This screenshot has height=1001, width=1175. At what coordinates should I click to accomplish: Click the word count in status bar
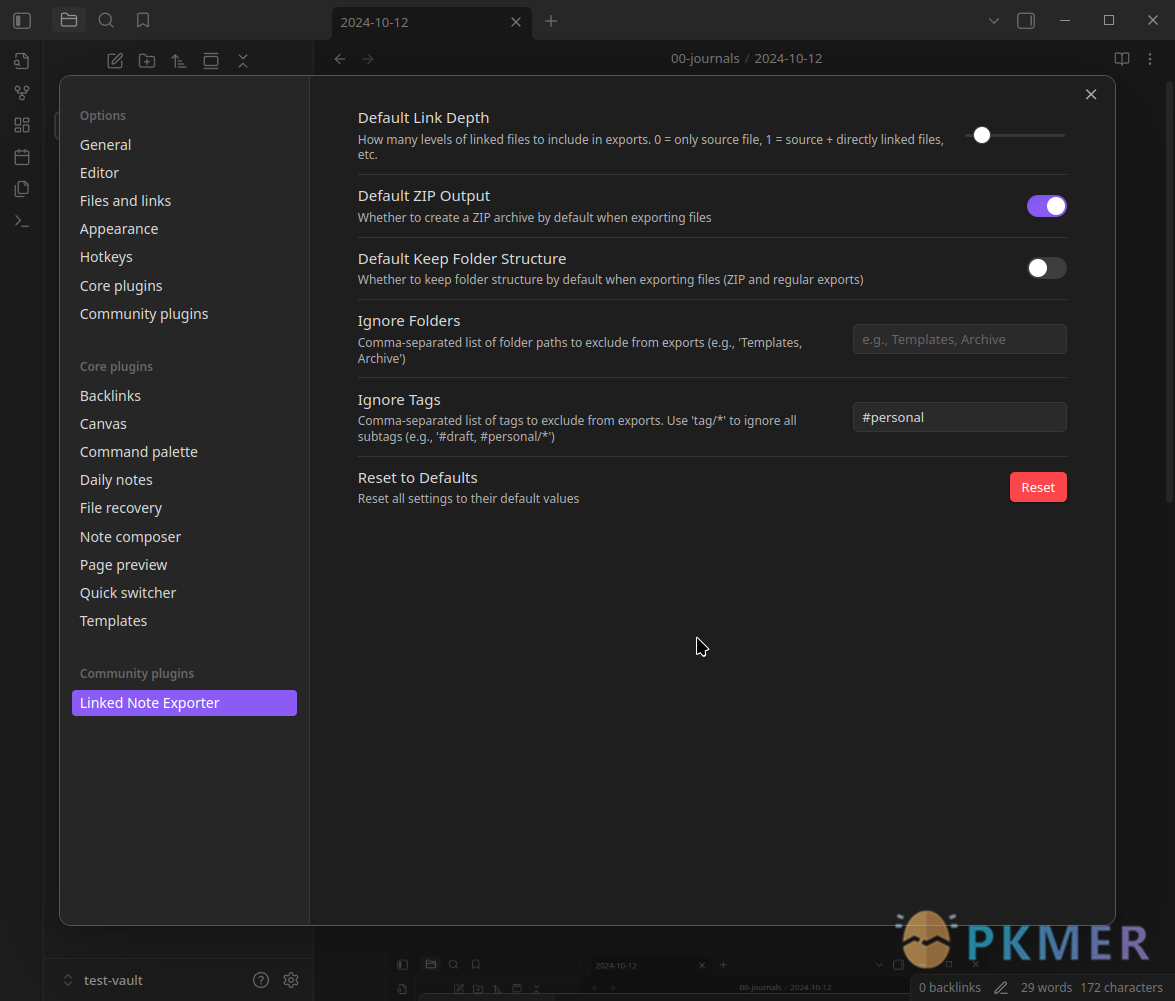pos(1046,988)
